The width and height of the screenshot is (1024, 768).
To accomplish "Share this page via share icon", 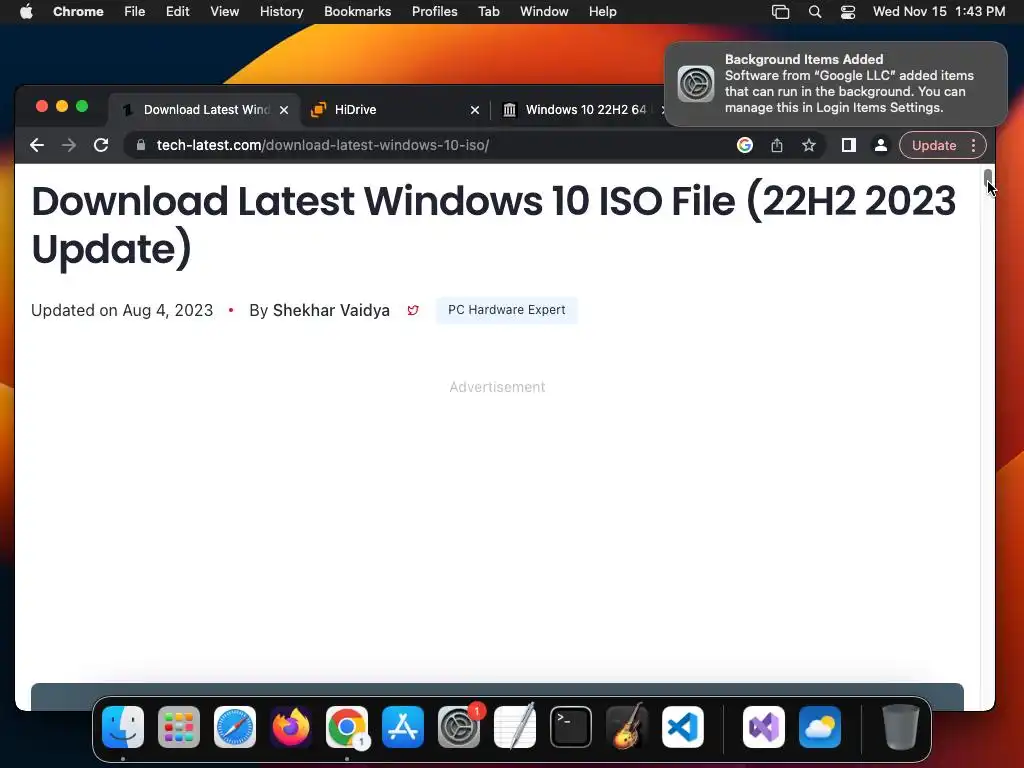I will click(776, 145).
